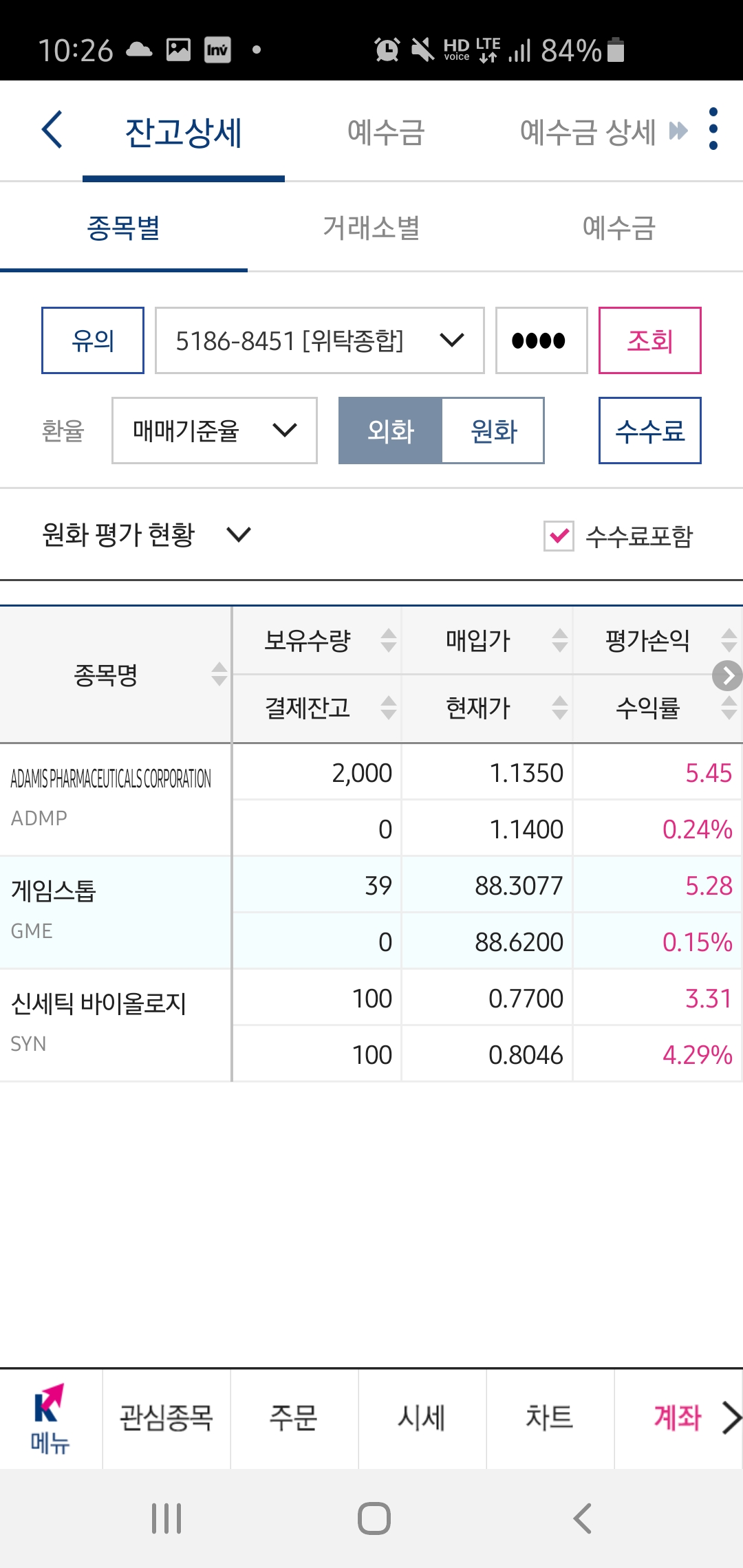The height and width of the screenshot is (1568, 743).
Task: Switch to the 종목별 sub-tab
Action: tap(124, 228)
